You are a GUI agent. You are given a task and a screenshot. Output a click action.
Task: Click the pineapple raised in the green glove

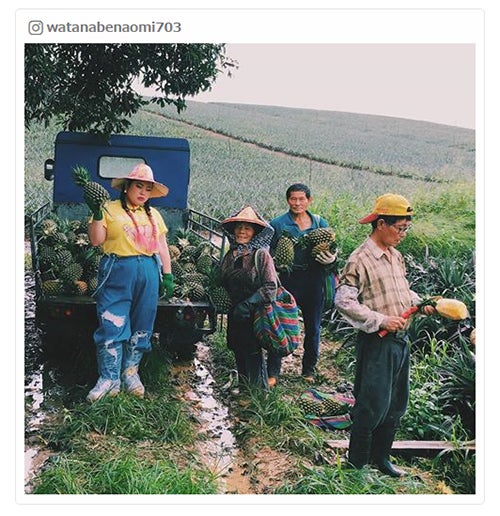click(x=91, y=187)
